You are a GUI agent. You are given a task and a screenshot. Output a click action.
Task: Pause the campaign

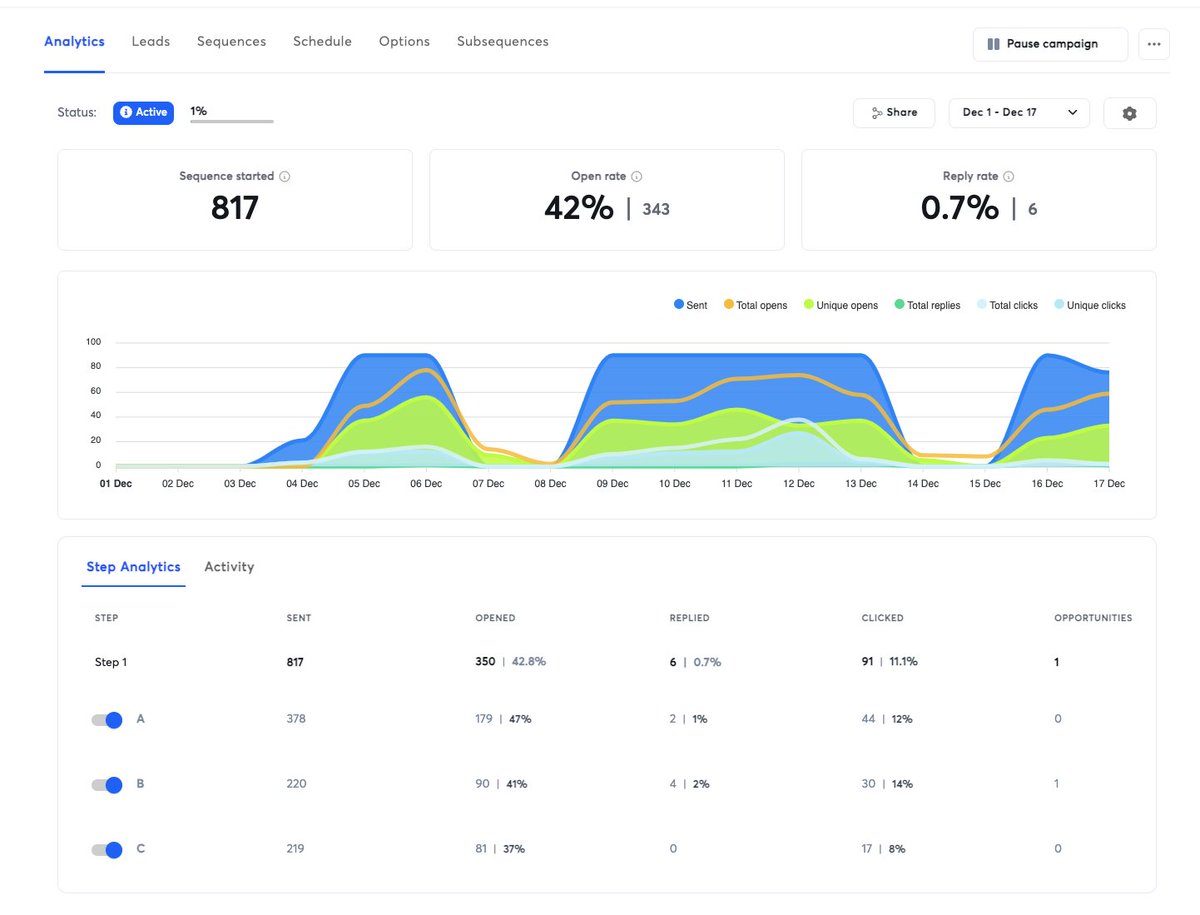pyautogui.click(x=1050, y=44)
